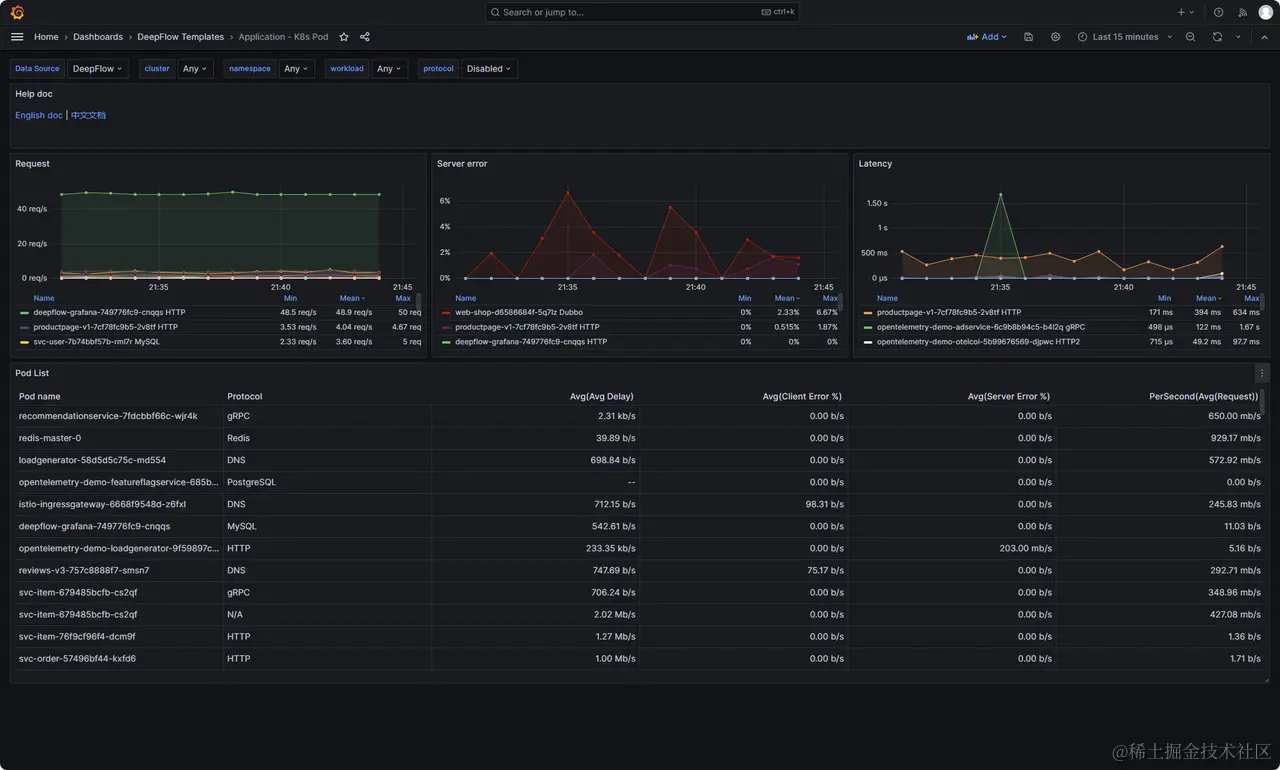Click the Server error panel title

[462, 163]
